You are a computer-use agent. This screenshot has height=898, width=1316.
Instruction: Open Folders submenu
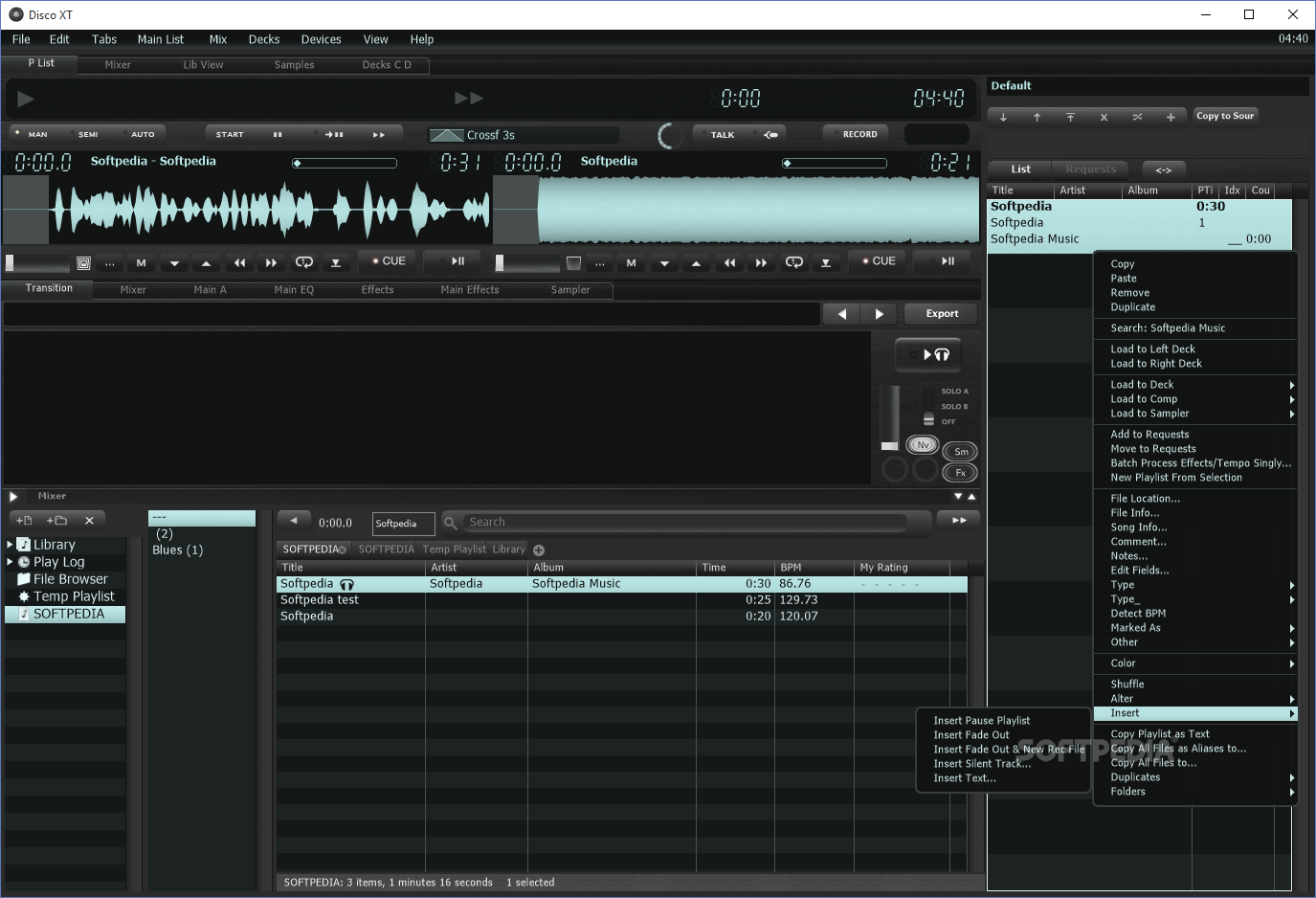(x=1195, y=792)
